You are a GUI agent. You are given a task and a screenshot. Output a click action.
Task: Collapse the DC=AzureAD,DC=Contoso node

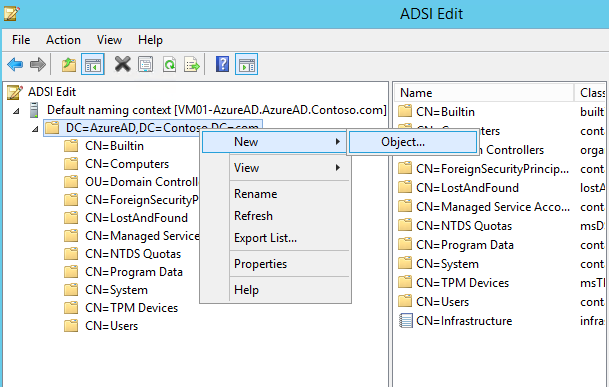pyautogui.click(x=35, y=129)
